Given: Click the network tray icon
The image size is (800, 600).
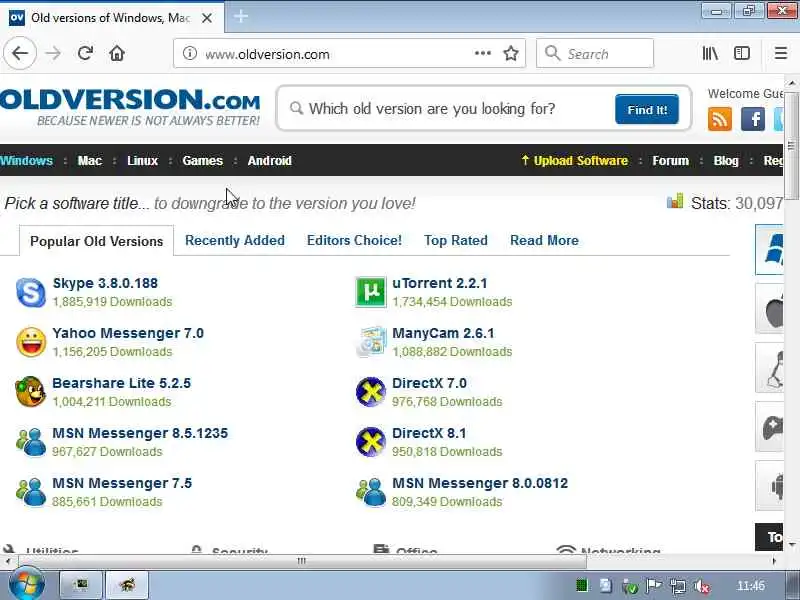Looking at the screenshot, I should pyautogui.click(x=678, y=586).
